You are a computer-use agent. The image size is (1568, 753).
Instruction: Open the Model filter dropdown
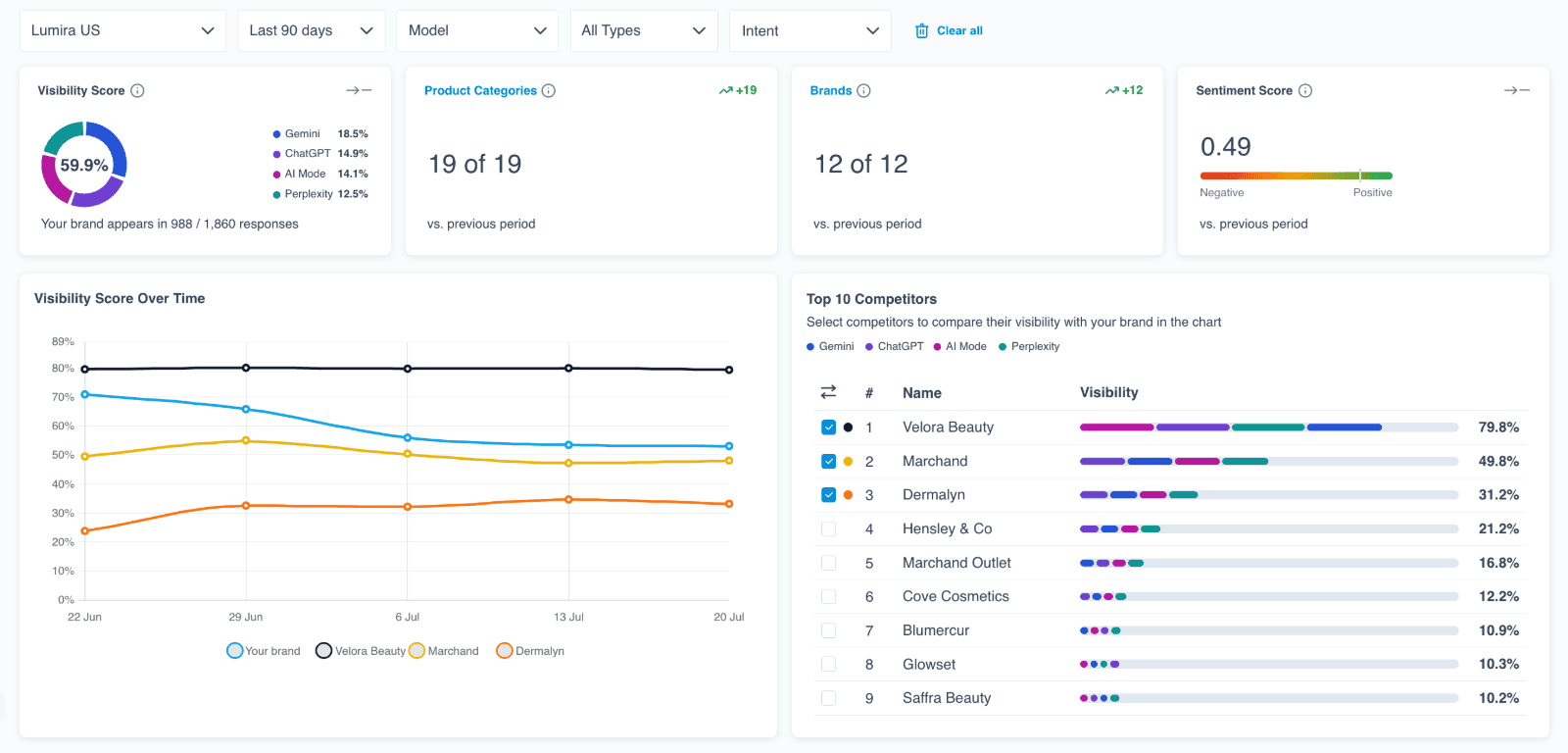point(477,30)
